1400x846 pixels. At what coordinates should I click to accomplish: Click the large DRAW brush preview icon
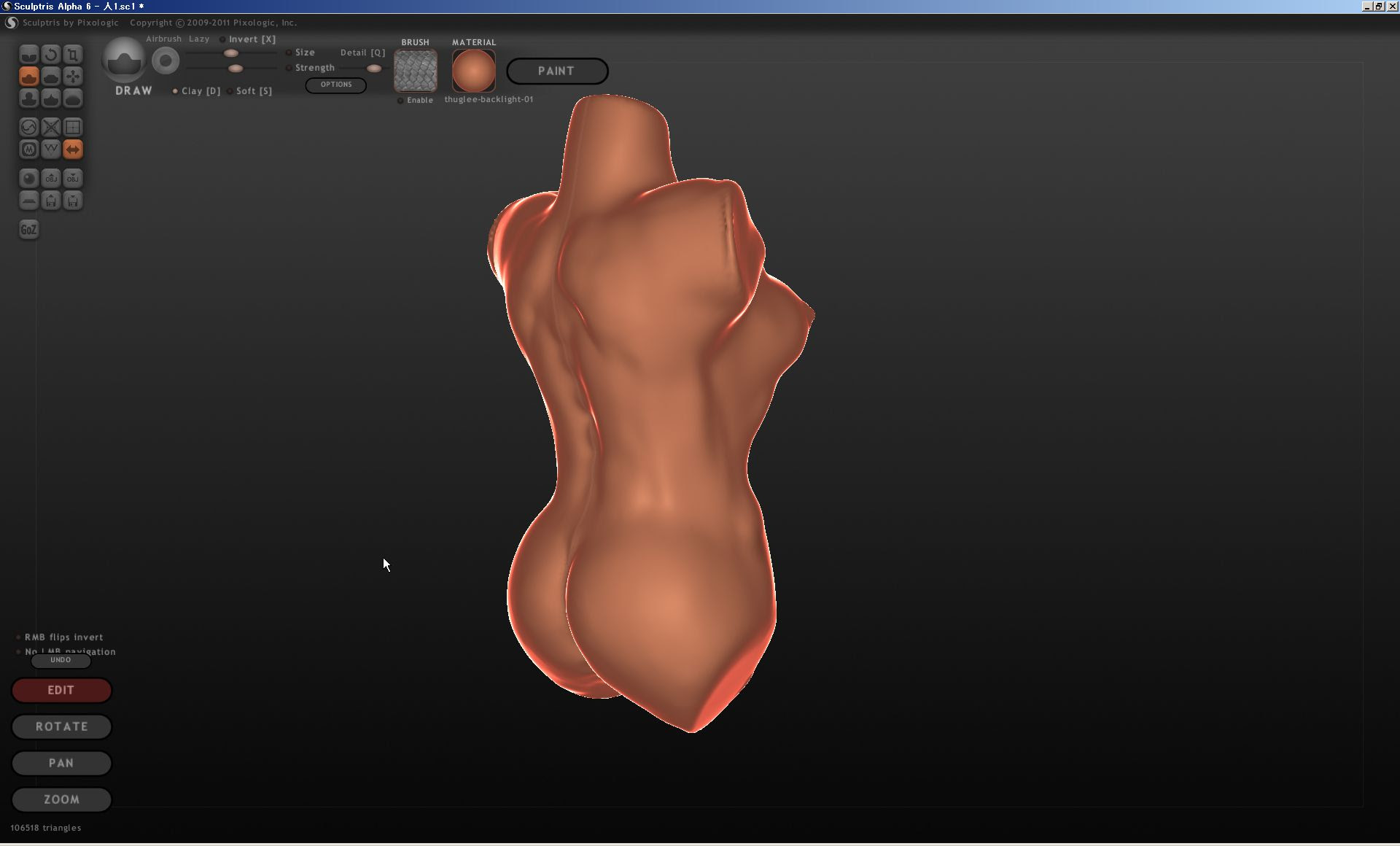tap(124, 61)
